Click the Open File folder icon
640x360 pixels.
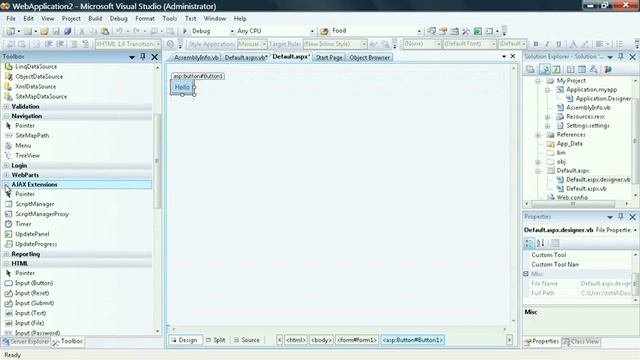click(44, 31)
